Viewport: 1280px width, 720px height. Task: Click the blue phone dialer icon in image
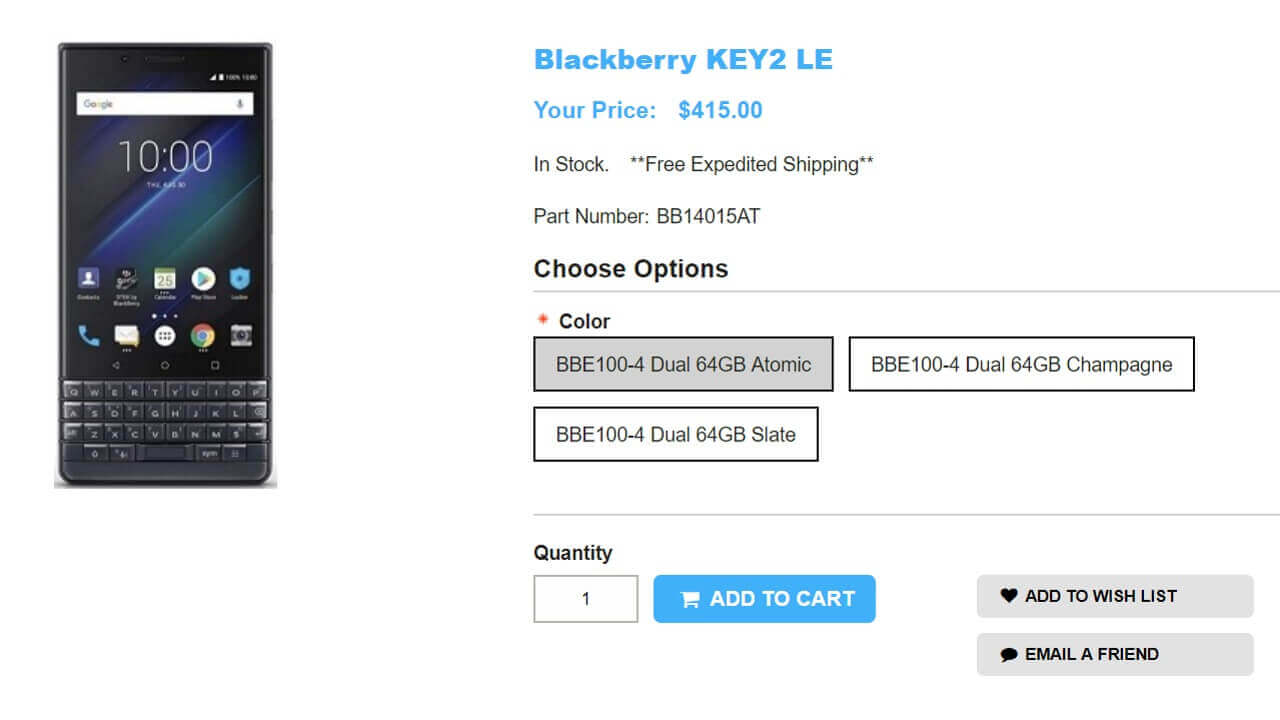click(x=89, y=336)
